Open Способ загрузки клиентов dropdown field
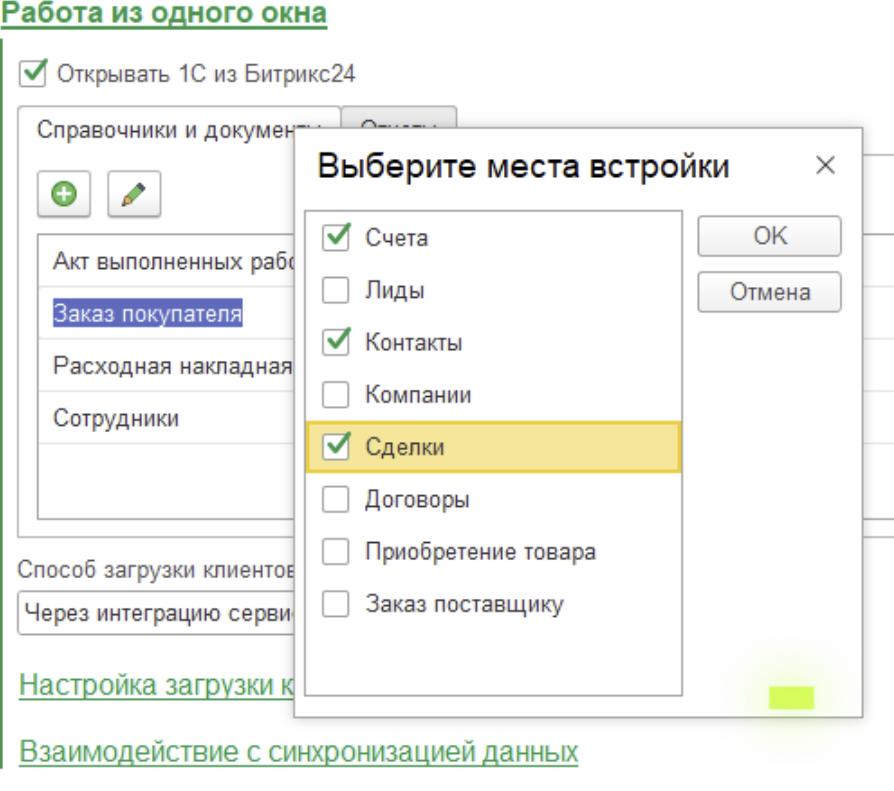894x791 pixels. click(155, 611)
